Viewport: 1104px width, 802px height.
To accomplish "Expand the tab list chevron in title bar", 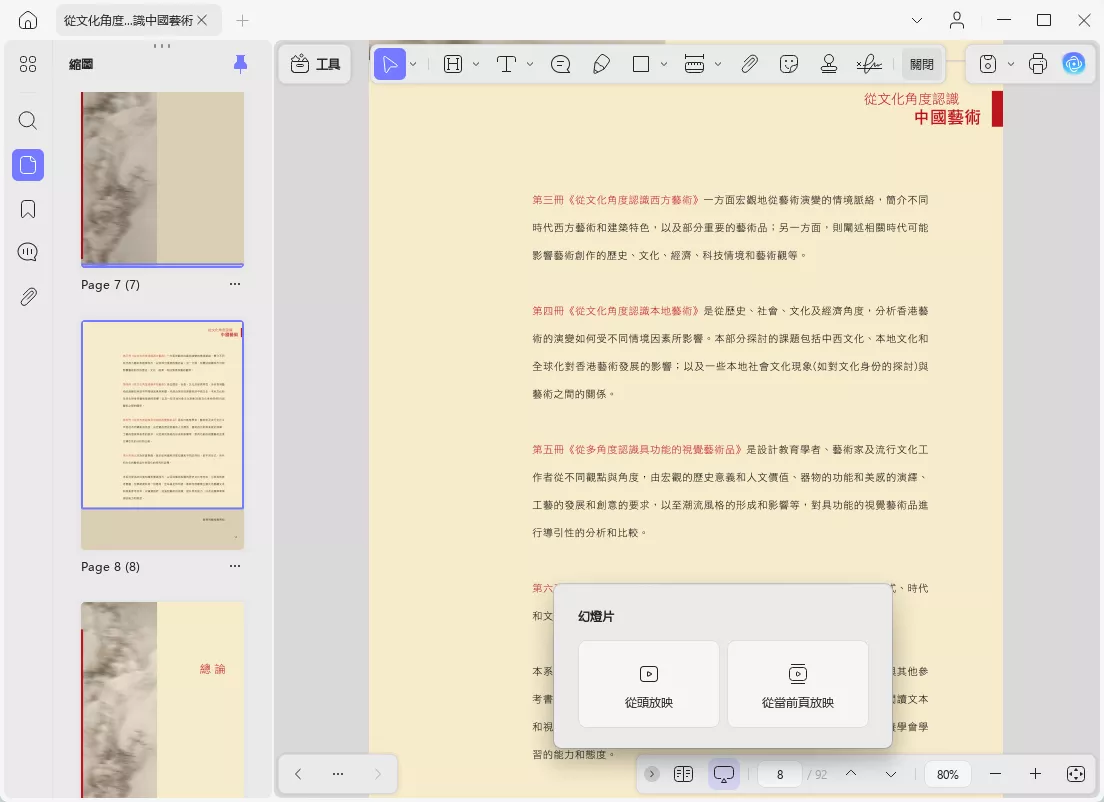I will (x=917, y=20).
